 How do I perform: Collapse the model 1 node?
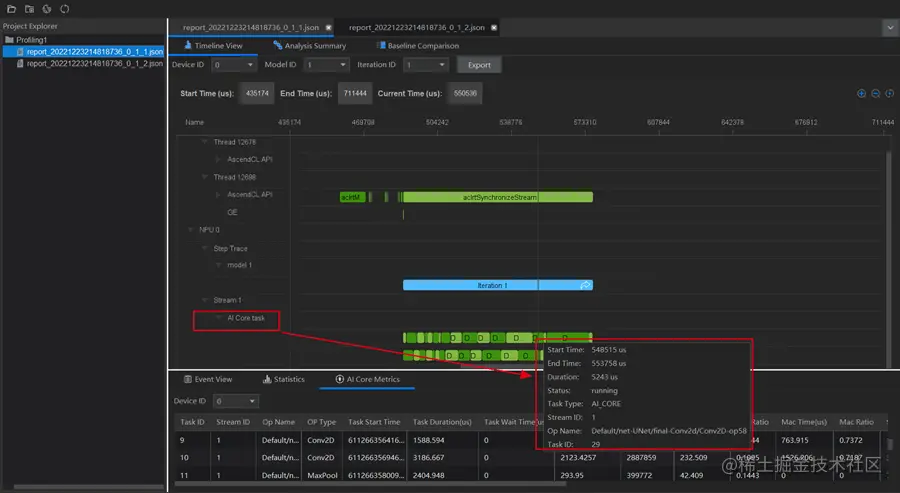(x=218, y=265)
